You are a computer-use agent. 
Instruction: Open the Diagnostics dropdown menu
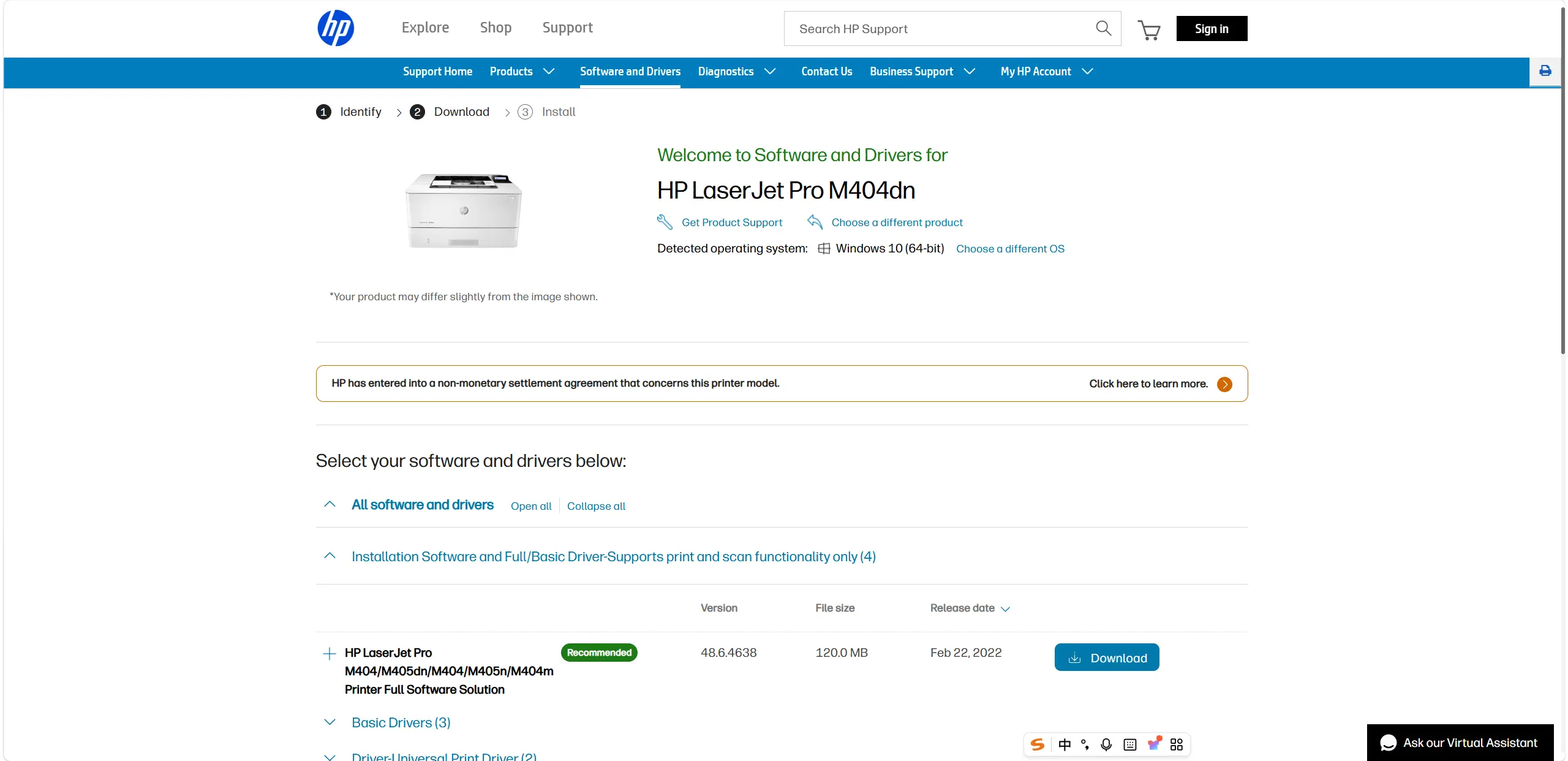[737, 72]
